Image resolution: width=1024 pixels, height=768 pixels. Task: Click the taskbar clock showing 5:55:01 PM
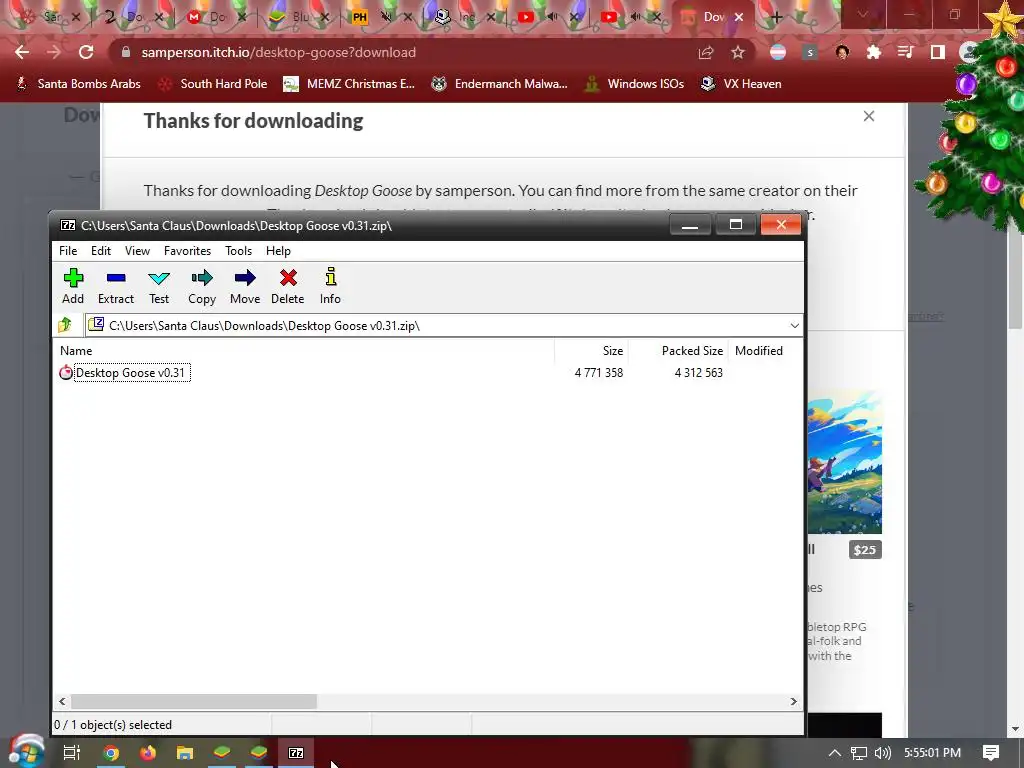coord(932,752)
